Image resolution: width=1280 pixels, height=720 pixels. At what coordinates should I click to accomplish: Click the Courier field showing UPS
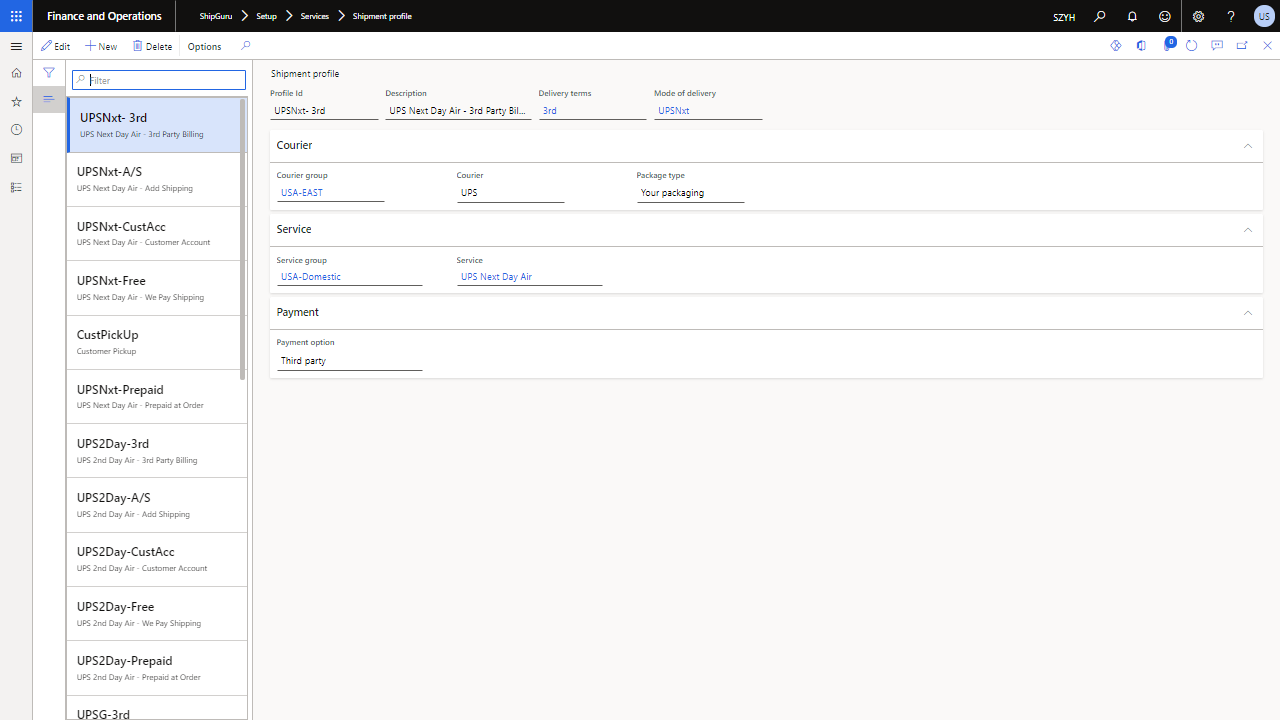(511, 193)
